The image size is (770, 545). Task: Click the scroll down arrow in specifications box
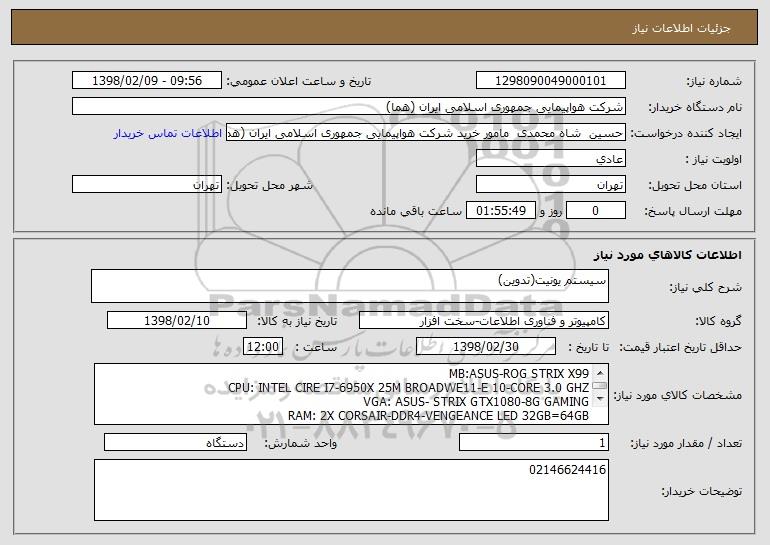coord(600,399)
